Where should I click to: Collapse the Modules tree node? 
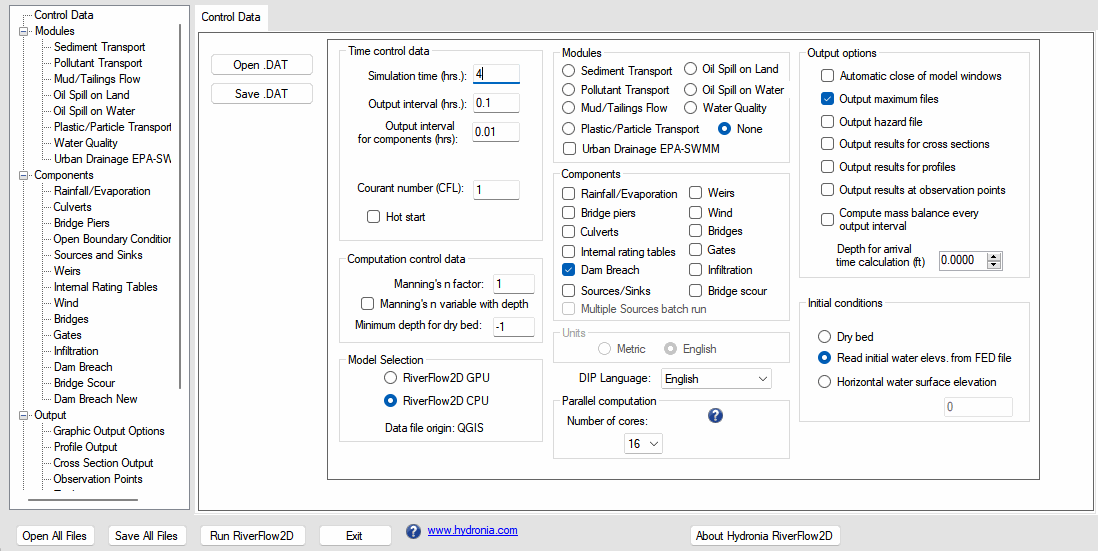point(23,31)
